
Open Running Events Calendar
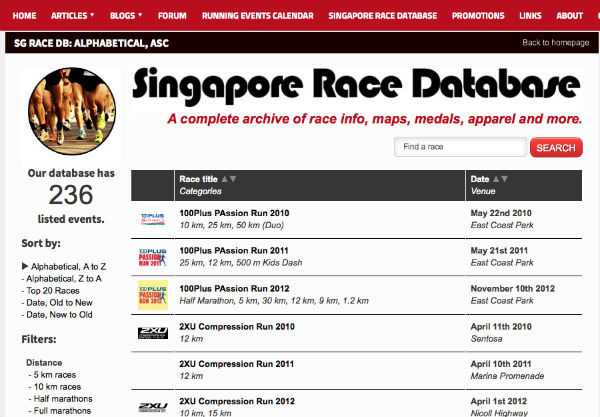tap(258, 16)
